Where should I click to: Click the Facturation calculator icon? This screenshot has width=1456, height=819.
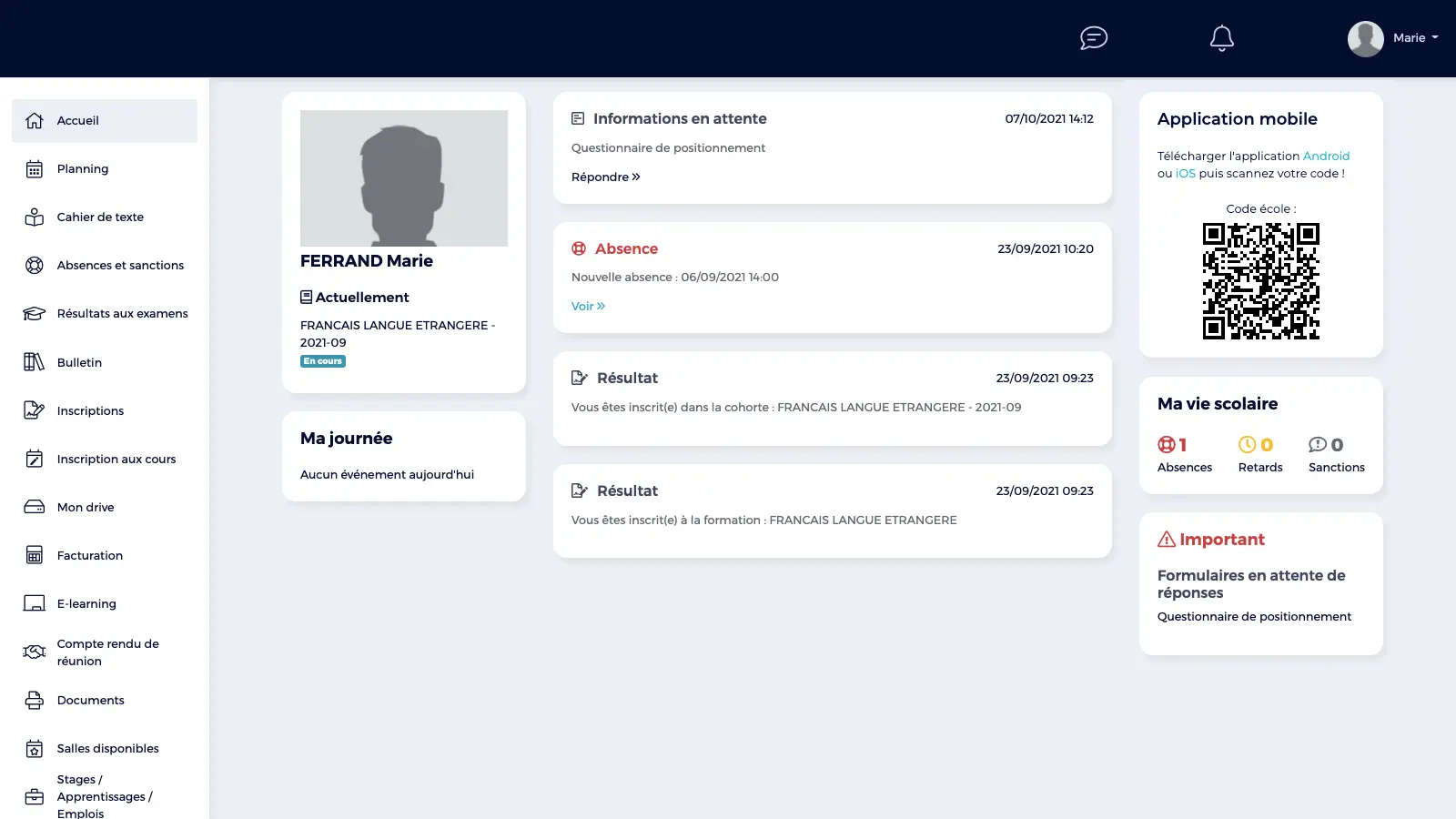[x=35, y=555]
